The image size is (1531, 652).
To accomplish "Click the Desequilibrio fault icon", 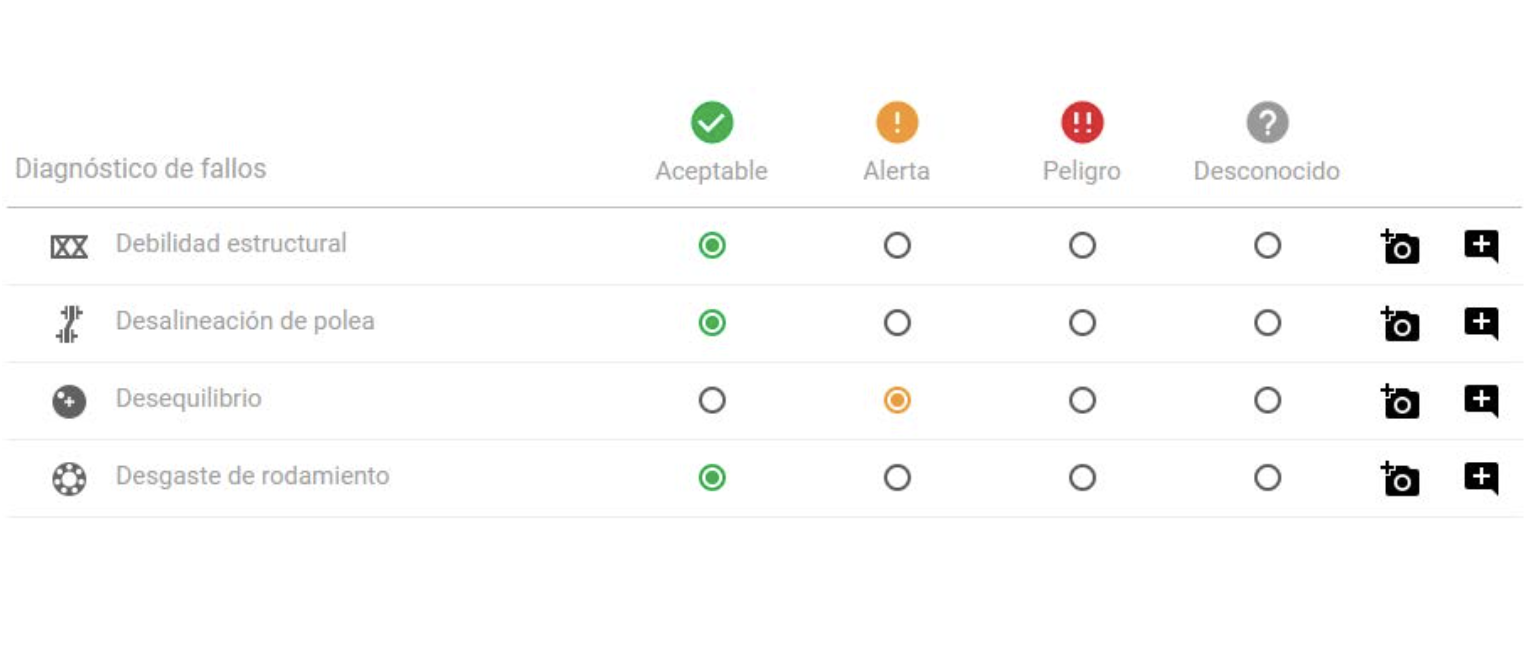I will pyautogui.click(x=69, y=402).
